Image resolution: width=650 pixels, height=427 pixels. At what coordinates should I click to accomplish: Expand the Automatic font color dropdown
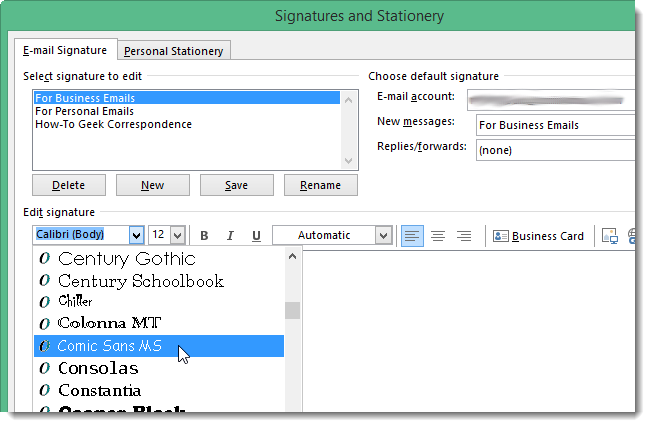[x=383, y=235]
